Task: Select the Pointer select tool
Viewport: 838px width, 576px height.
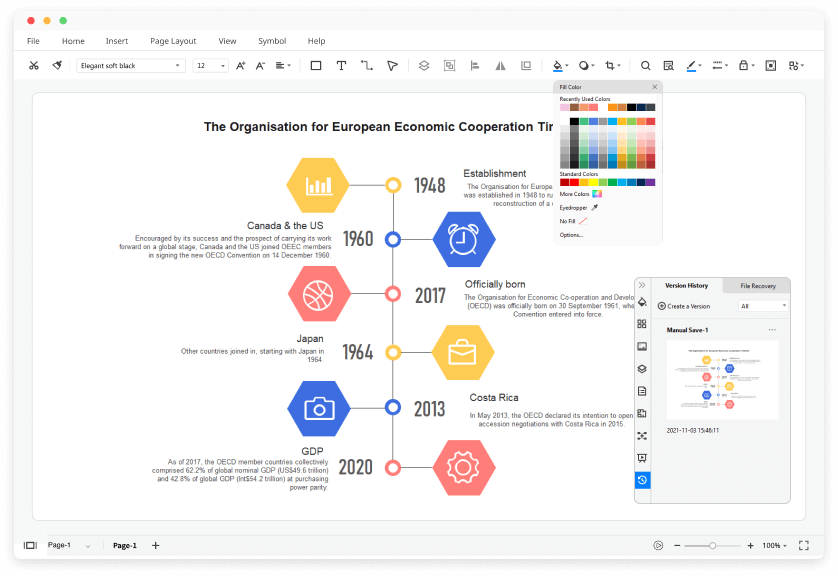Action: [392, 65]
